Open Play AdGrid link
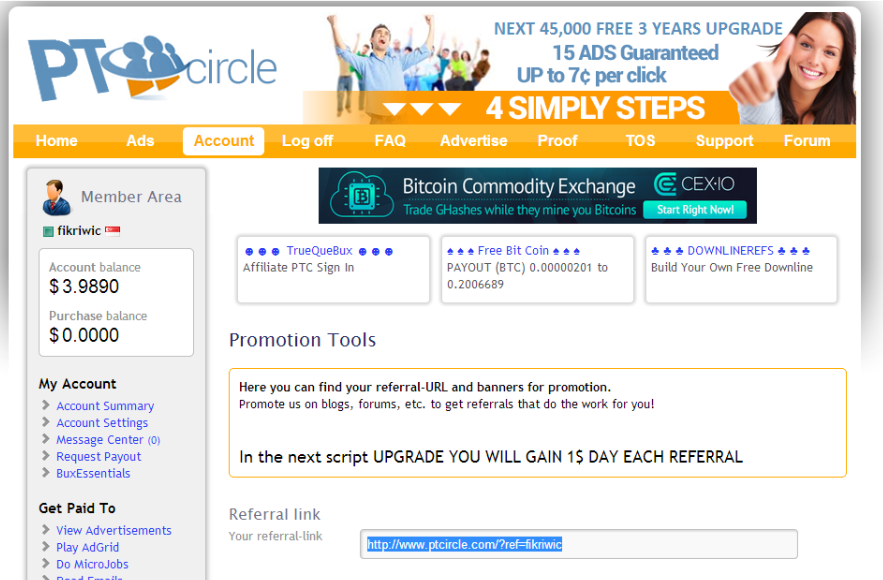Screen dimensions: 883x580 click(x=87, y=547)
